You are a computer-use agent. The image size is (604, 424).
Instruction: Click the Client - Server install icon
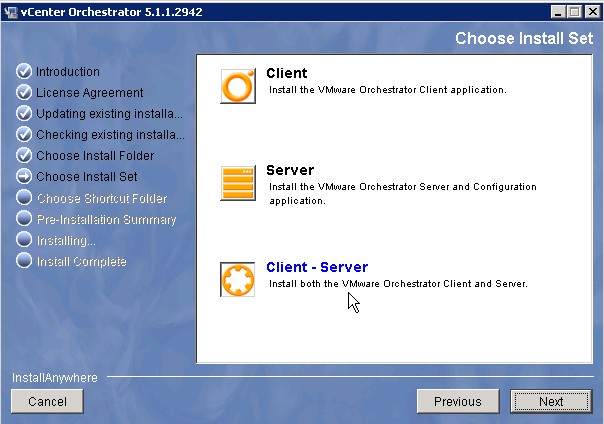click(x=237, y=280)
